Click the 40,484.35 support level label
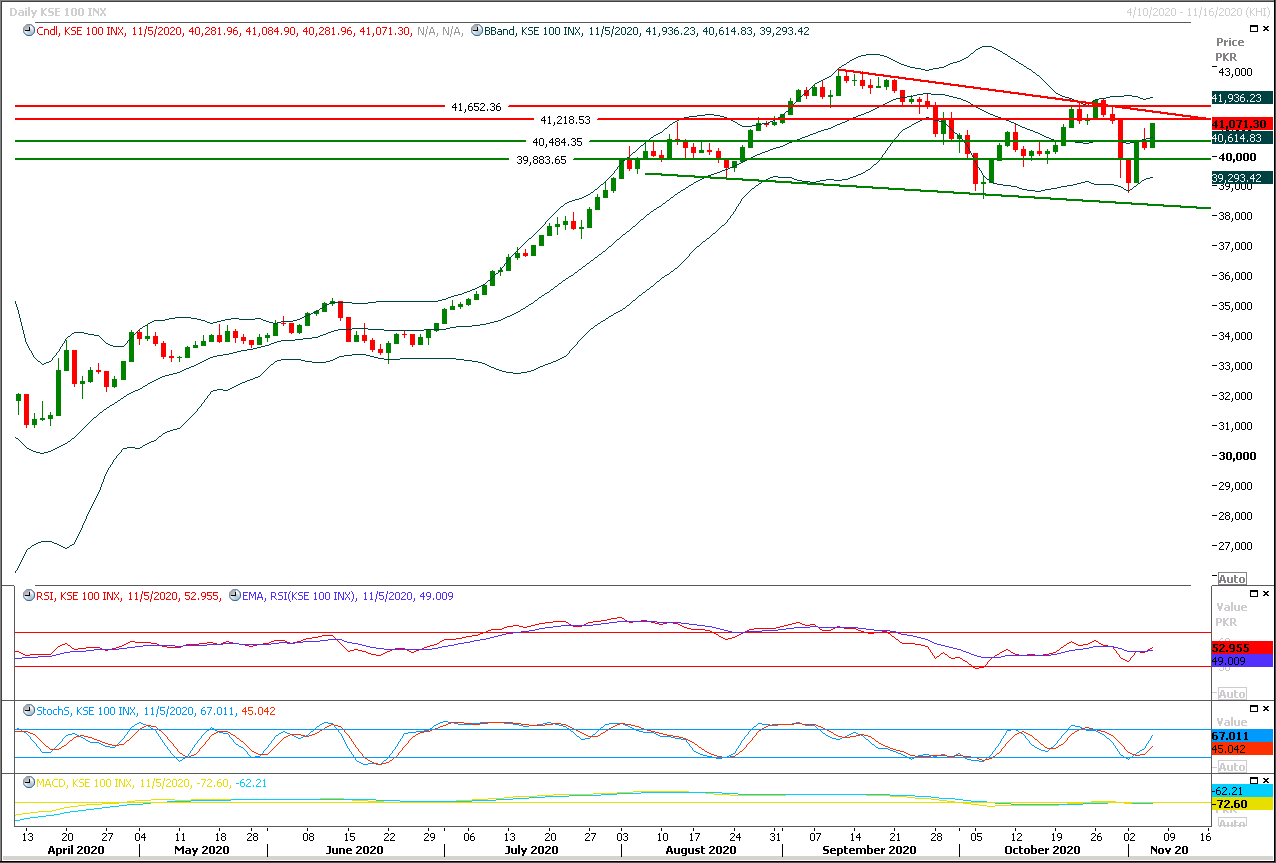This screenshot has height=863, width=1276. click(x=557, y=142)
